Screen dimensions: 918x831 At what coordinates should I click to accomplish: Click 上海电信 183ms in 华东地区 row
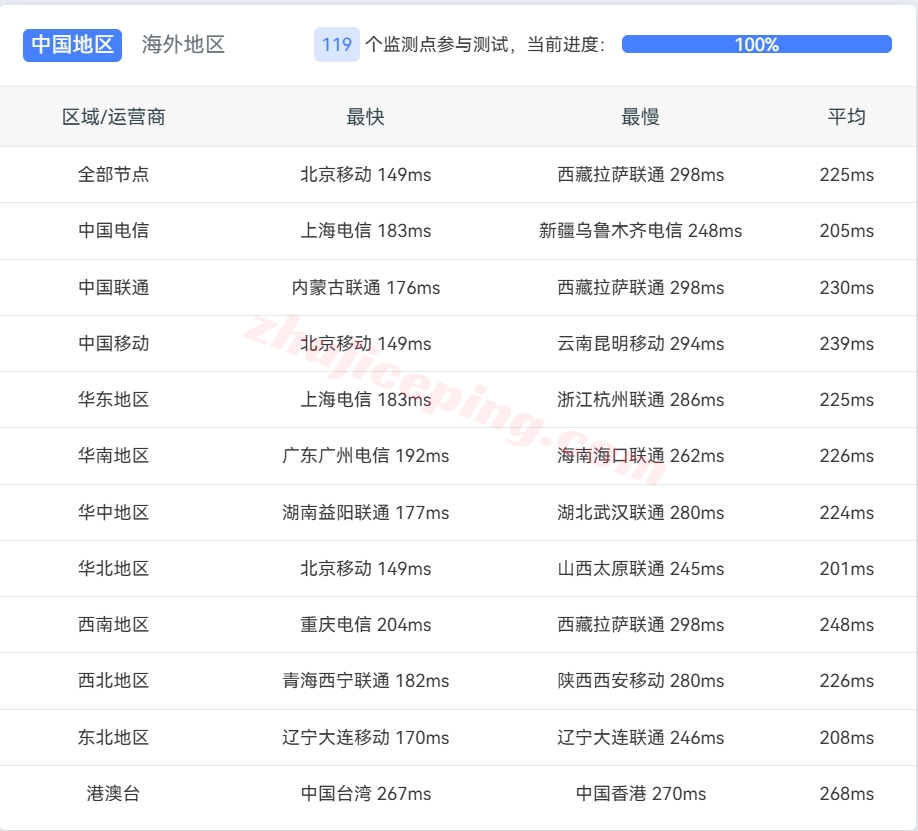pos(365,399)
